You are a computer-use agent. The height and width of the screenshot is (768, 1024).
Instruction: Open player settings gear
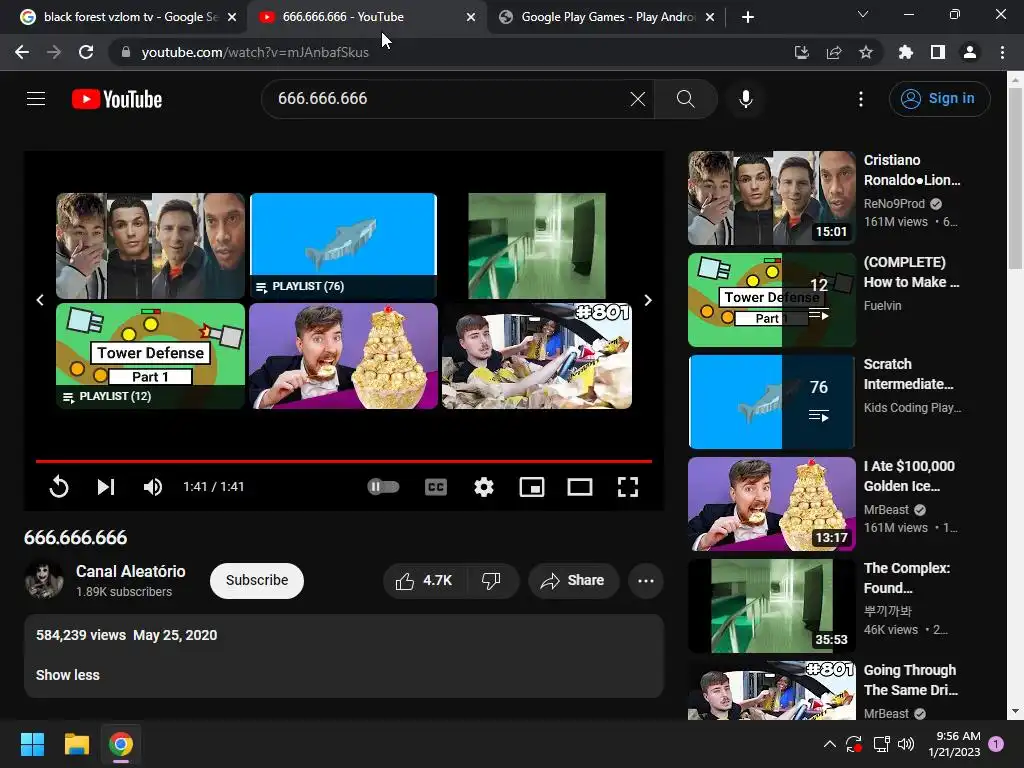point(484,487)
